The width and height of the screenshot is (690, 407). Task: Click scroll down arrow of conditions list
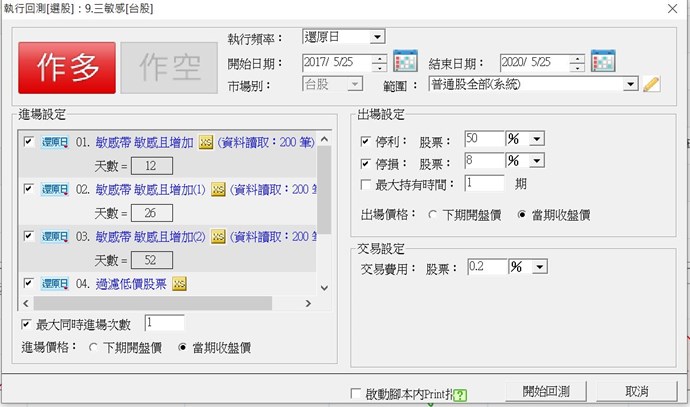tap(324, 288)
